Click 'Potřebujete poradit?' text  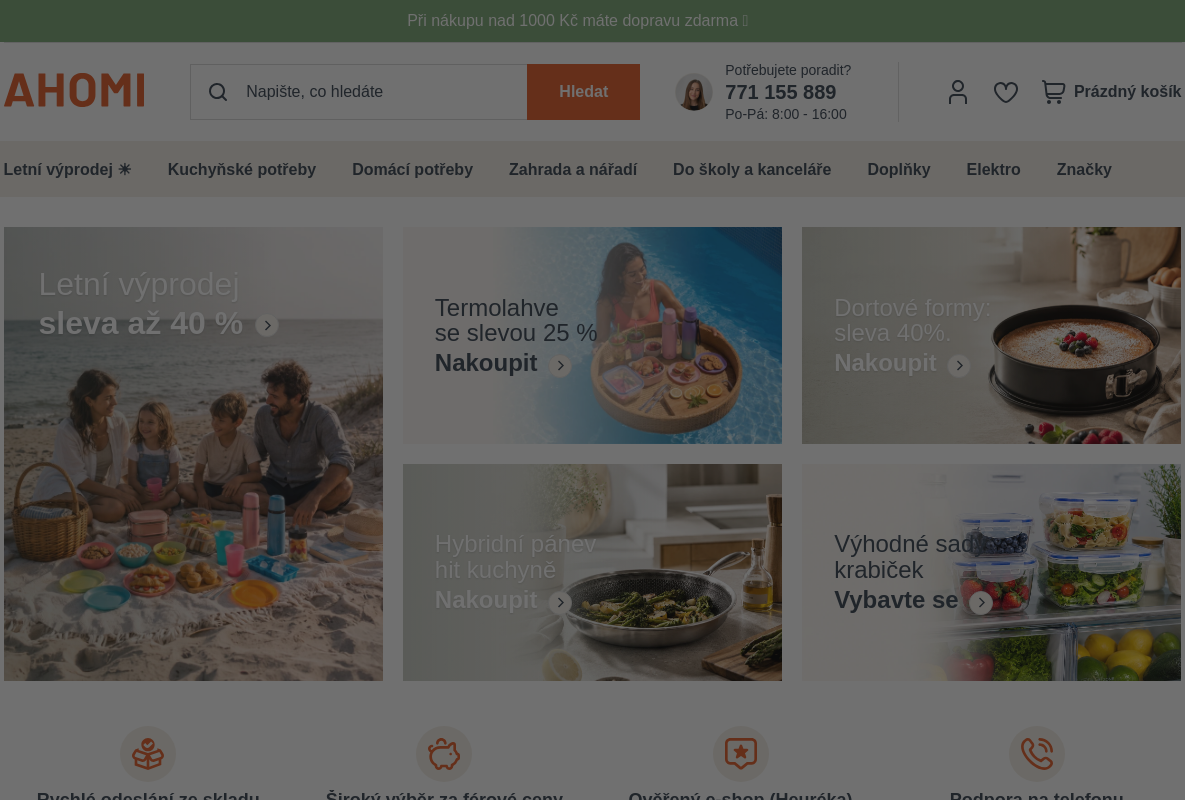click(788, 70)
